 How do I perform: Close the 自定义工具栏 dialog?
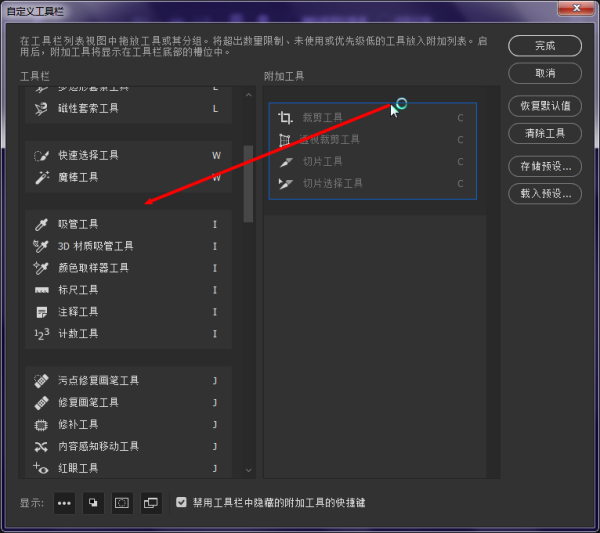pos(577,8)
